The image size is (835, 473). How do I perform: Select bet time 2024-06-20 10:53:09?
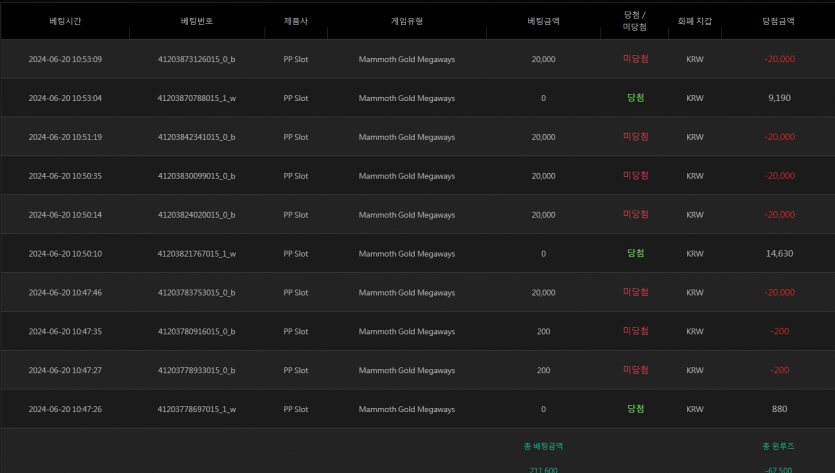click(x=65, y=59)
